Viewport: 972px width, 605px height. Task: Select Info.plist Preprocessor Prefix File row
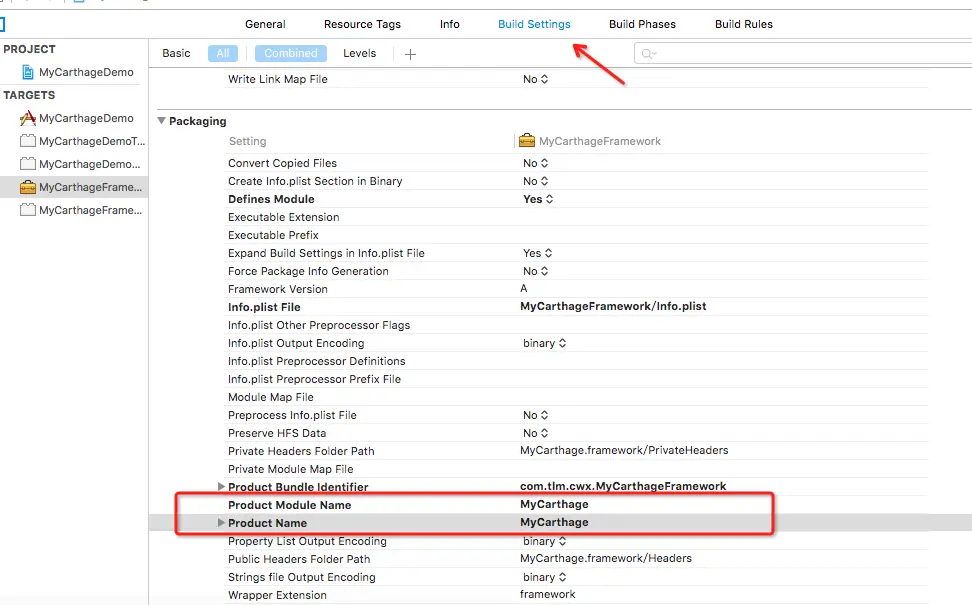[x=577, y=379]
